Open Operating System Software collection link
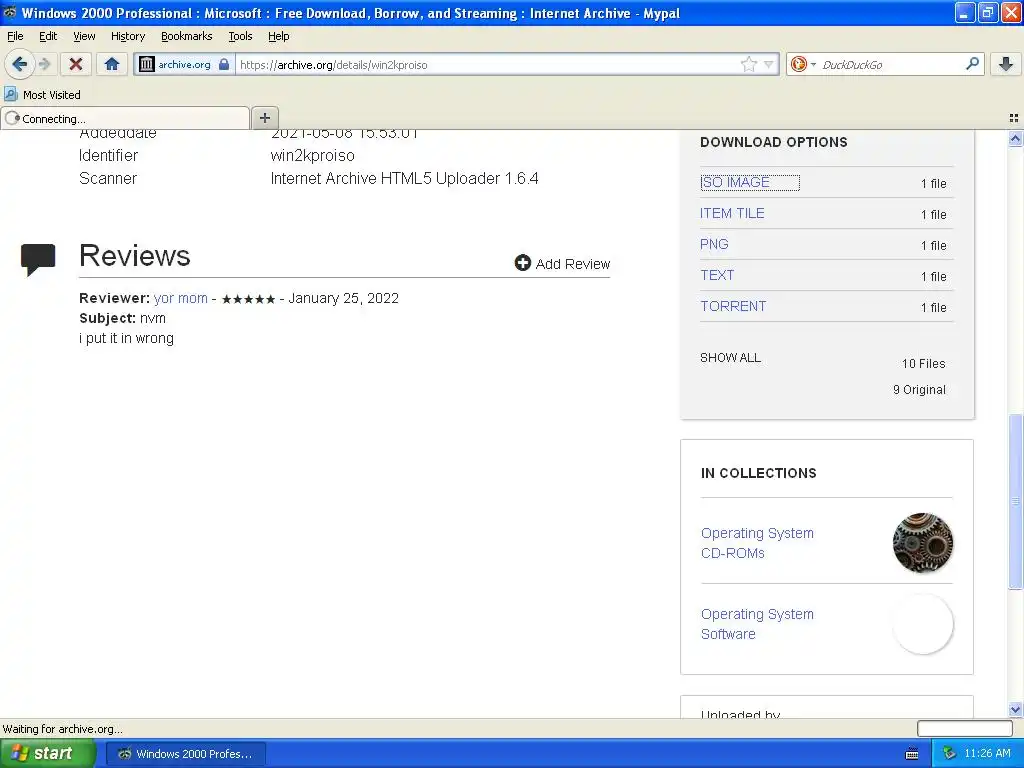Viewport: 1024px width, 768px height. coord(757,624)
